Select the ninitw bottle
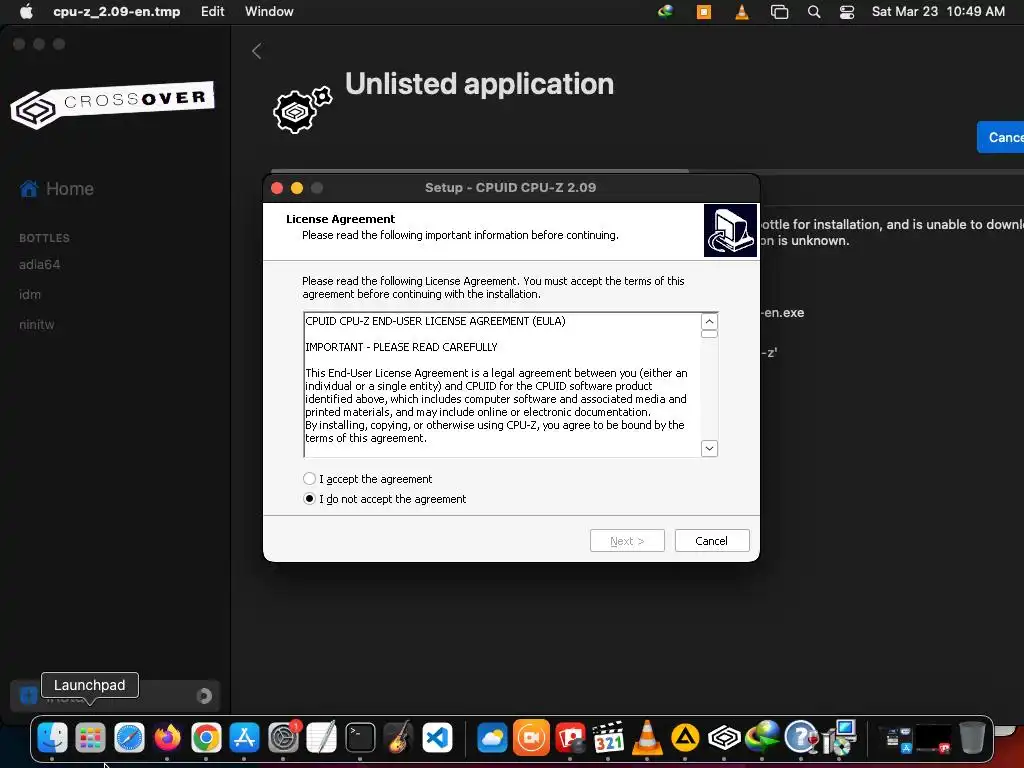 tap(37, 325)
